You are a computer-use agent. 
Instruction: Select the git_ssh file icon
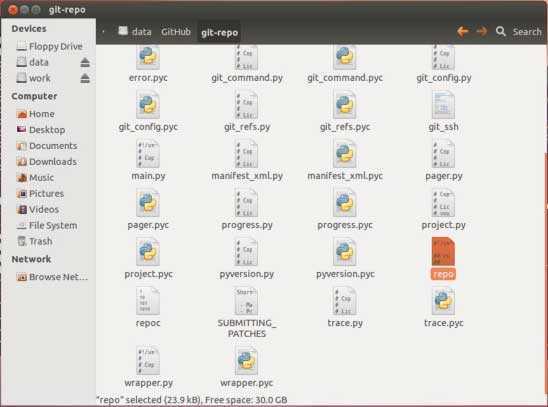click(443, 105)
